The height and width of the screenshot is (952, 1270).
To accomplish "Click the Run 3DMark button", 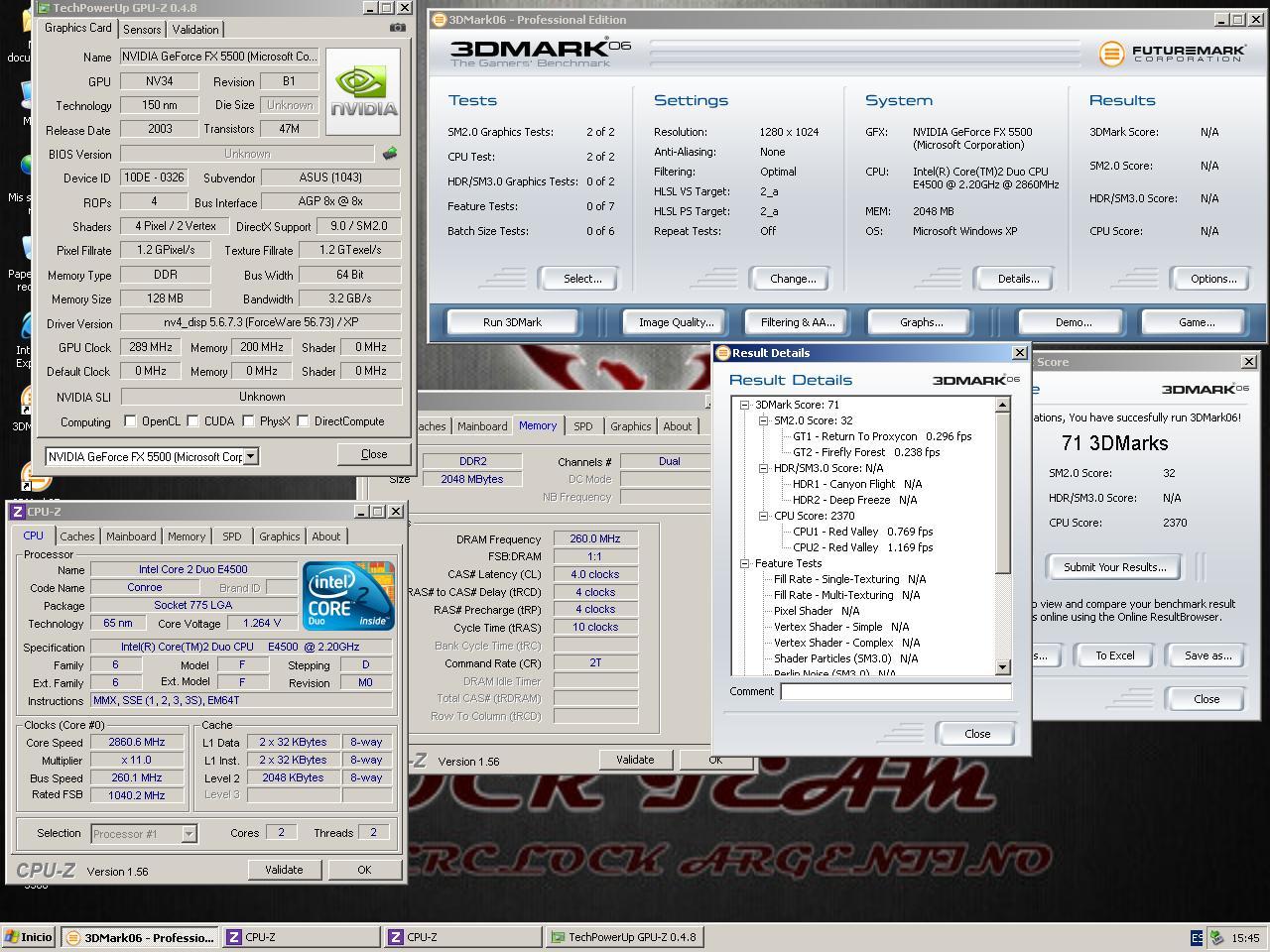I will pos(512,322).
